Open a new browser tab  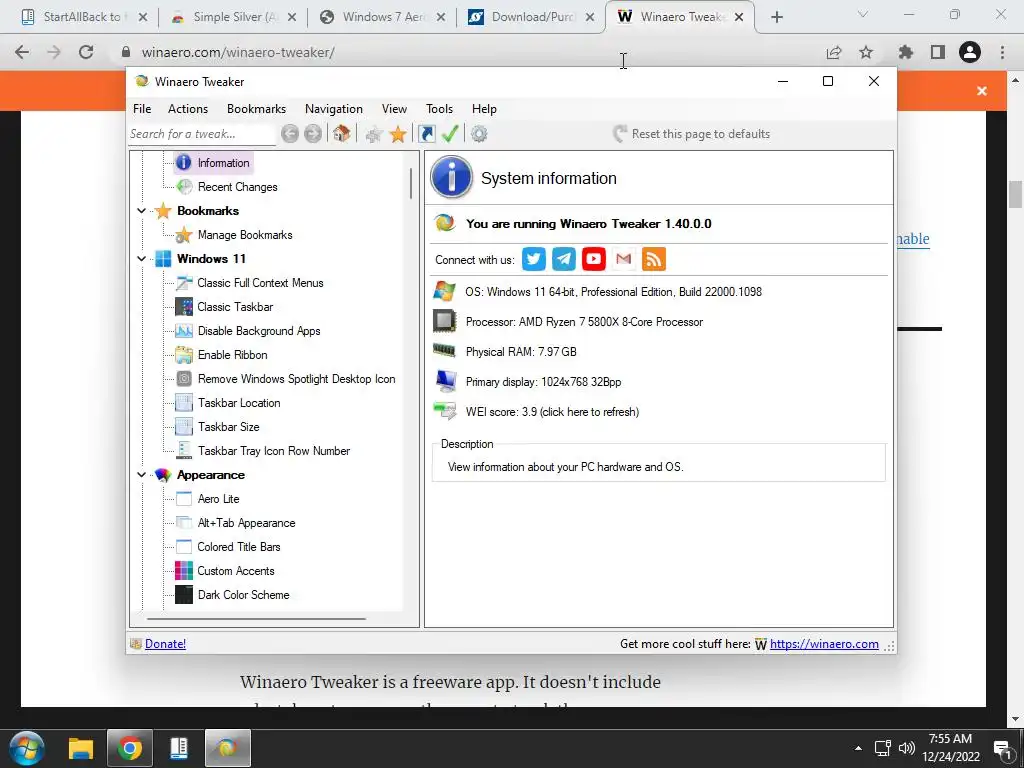(x=776, y=17)
